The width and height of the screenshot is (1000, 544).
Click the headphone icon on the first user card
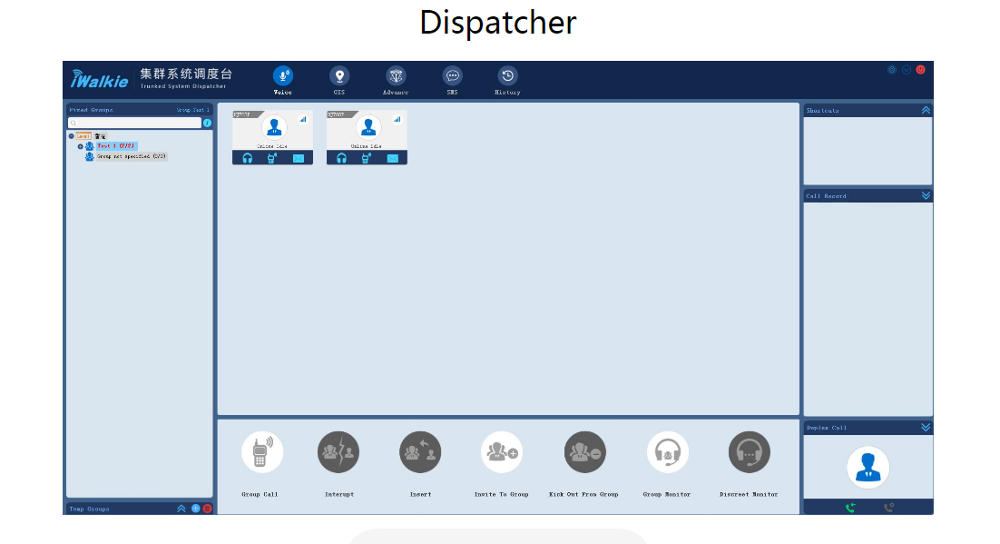(x=247, y=158)
